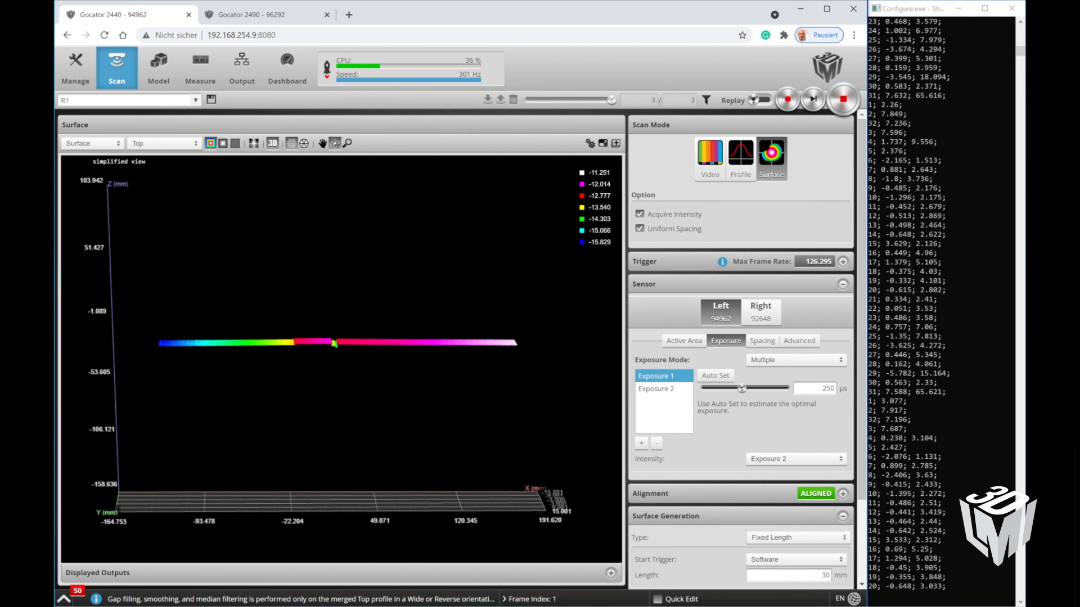Open the Dashboard page

click(x=287, y=68)
